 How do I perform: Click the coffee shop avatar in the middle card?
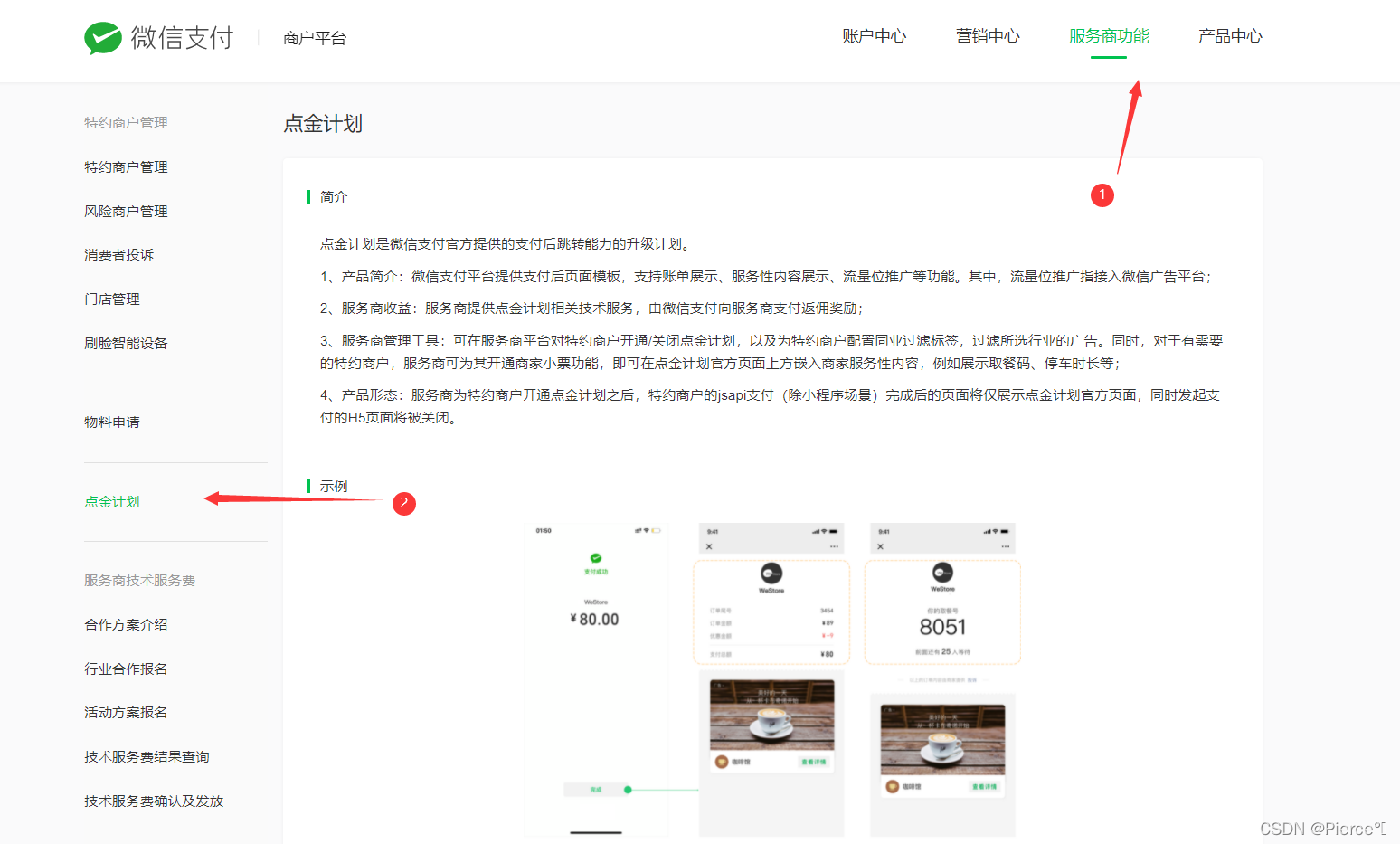pyautogui.click(x=722, y=763)
